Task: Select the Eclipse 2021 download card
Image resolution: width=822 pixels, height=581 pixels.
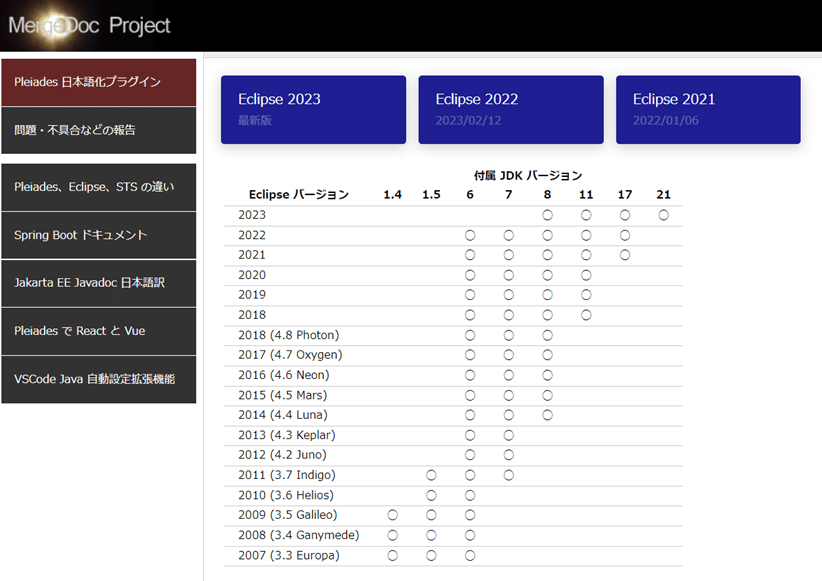Action: pos(708,110)
